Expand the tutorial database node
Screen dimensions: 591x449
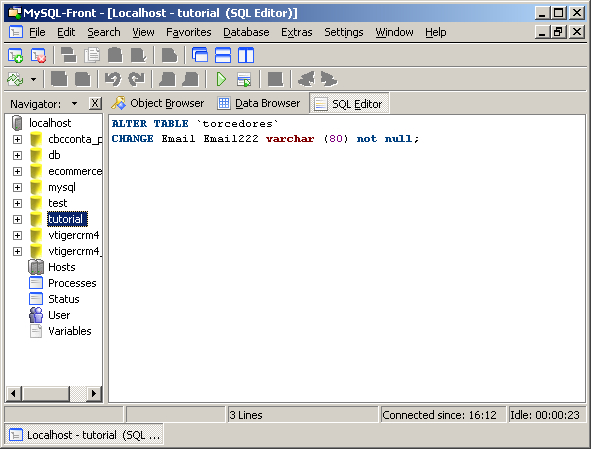coord(17,219)
